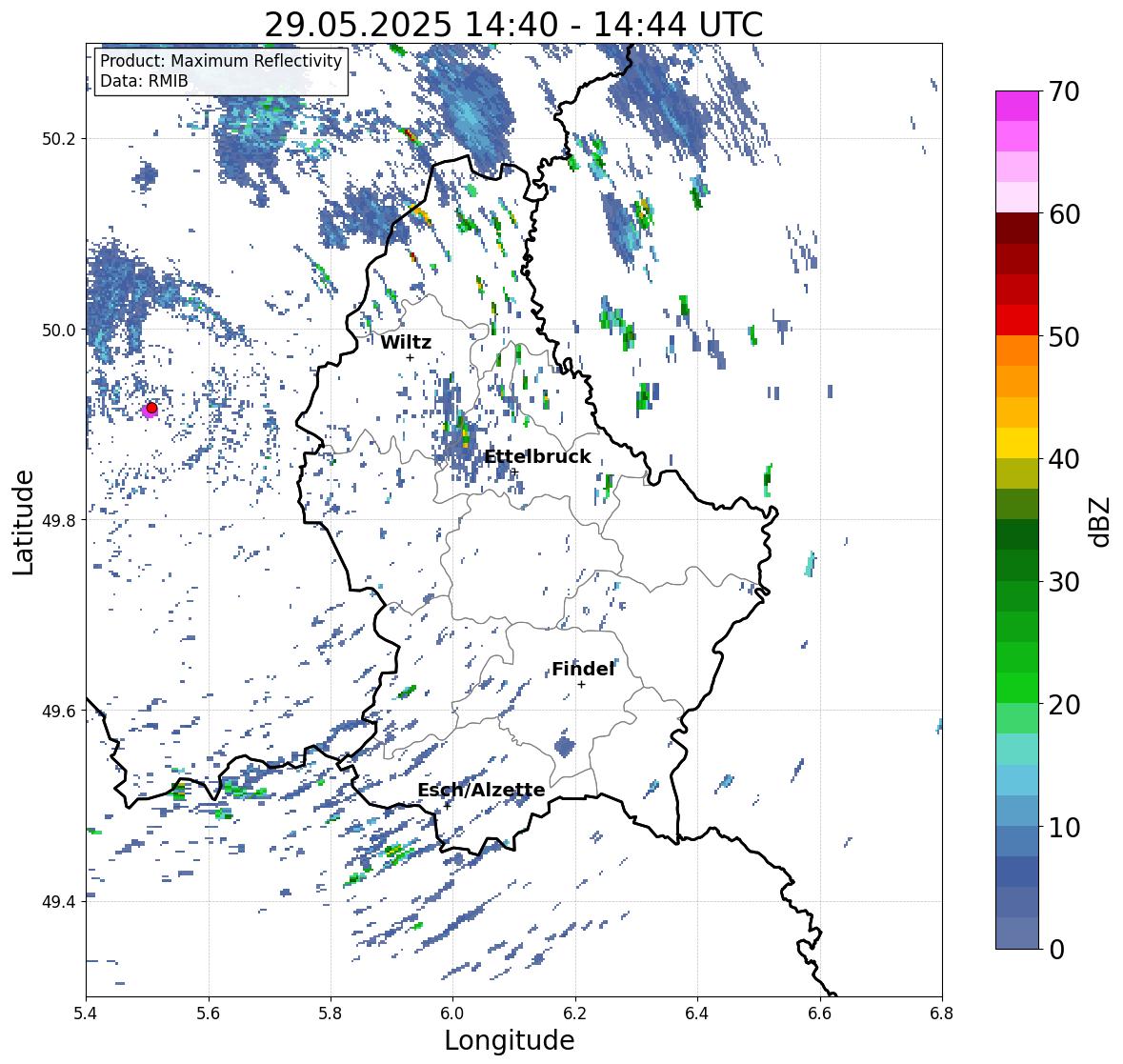Click the 50.2 latitude tick label
This screenshot has height=1064, width=1123.
click(59, 139)
